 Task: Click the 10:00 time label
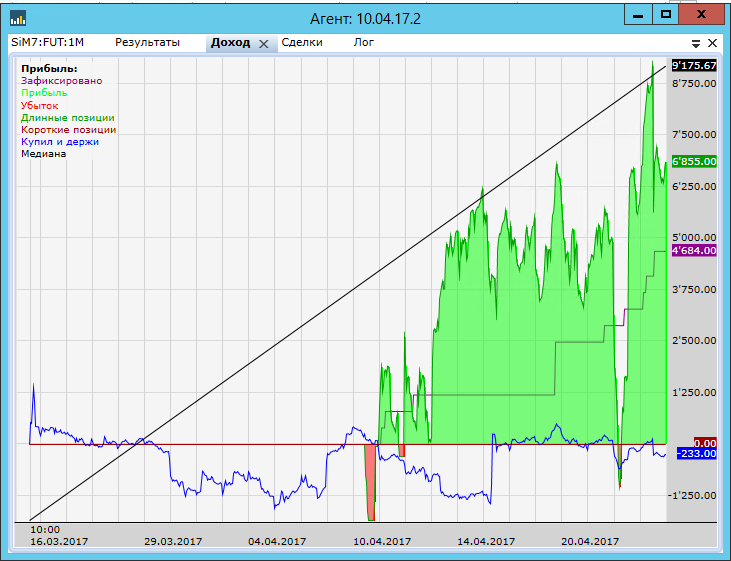45,530
